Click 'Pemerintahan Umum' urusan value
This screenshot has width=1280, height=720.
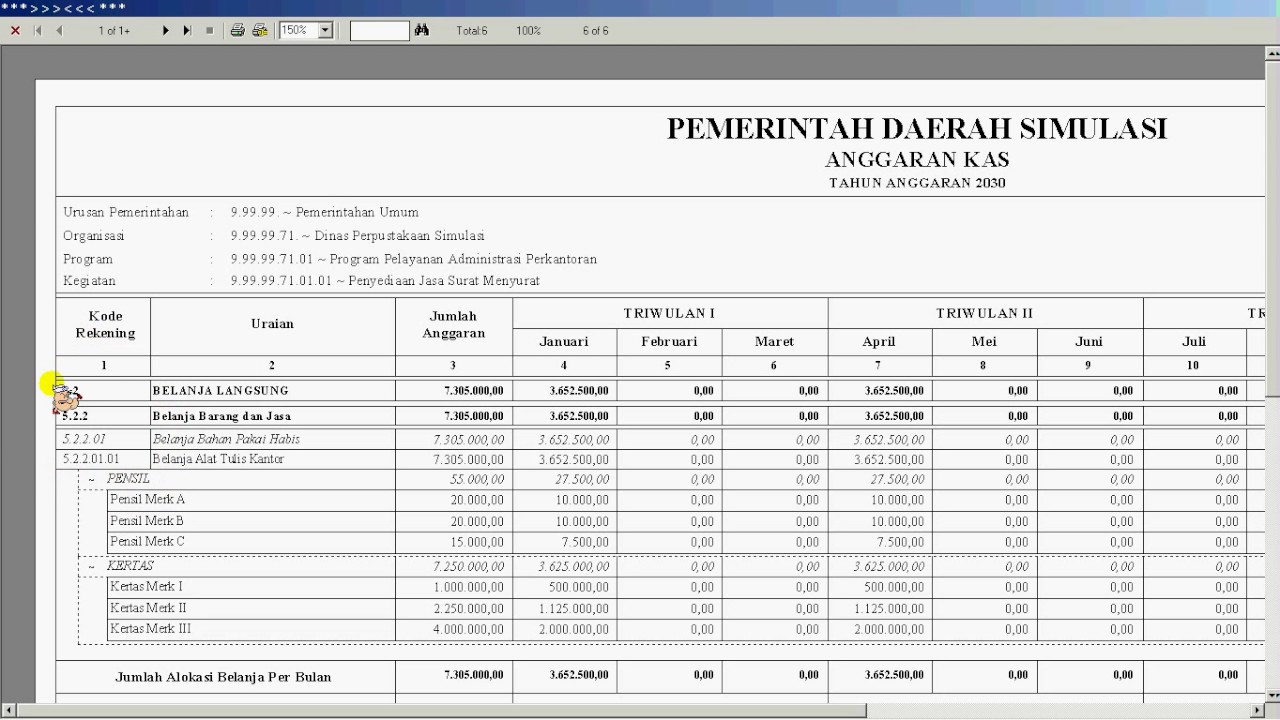357,212
